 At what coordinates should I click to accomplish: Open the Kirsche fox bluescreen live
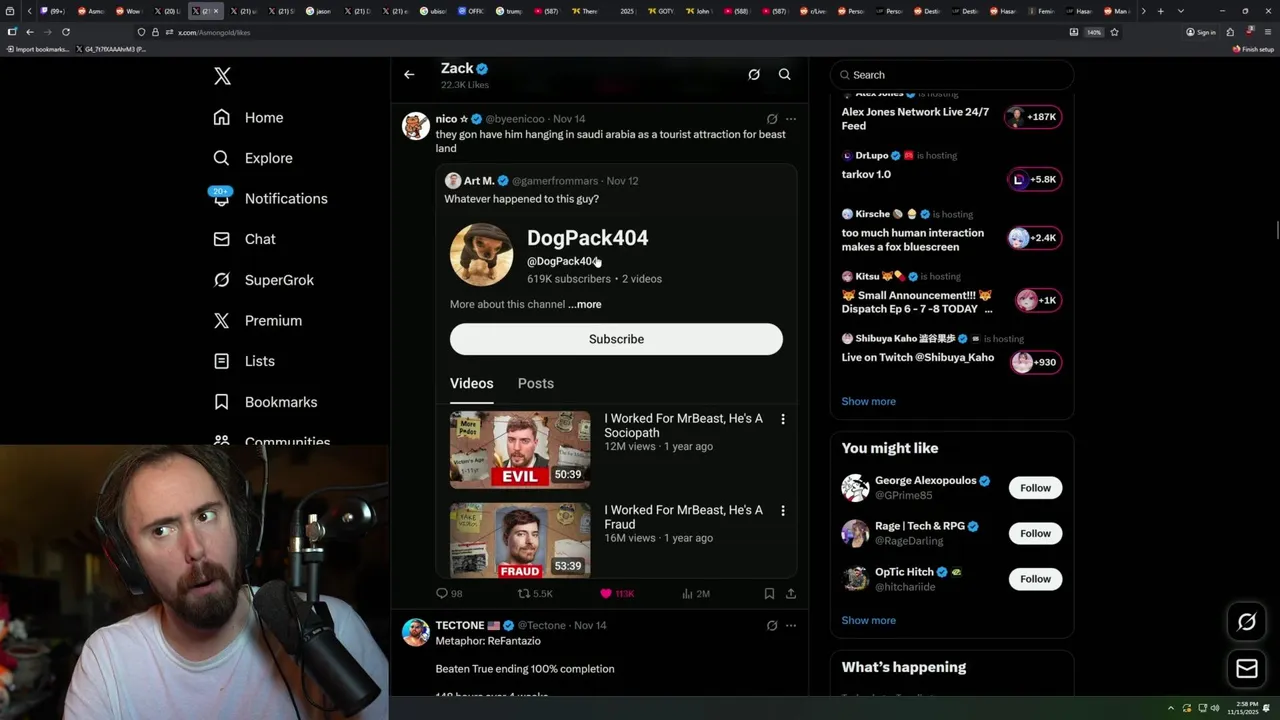click(x=952, y=232)
